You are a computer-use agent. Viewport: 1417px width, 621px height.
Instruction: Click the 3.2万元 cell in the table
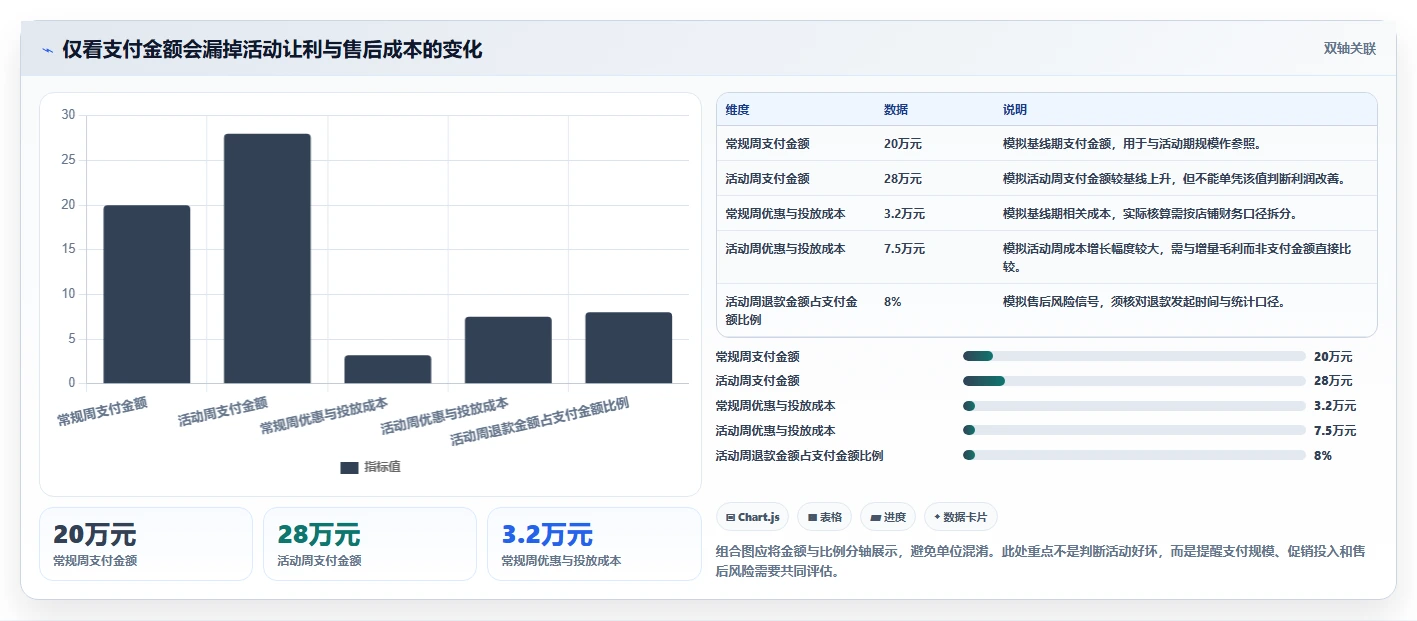coord(905,214)
